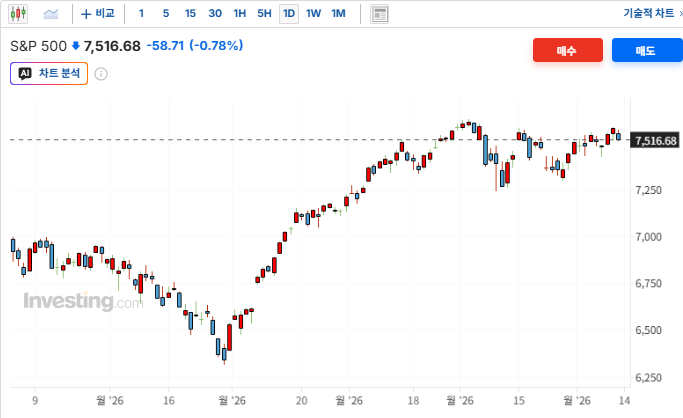683x418 pixels.
Task: Set the 5 minute interval
Action: pyautogui.click(x=166, y=13)
